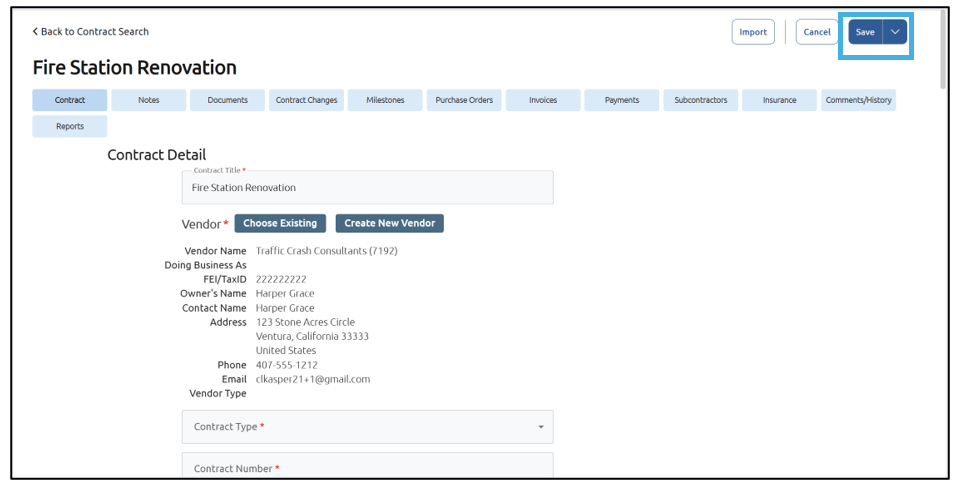Open the Subcontractors tab

click(x=700, y=100)
